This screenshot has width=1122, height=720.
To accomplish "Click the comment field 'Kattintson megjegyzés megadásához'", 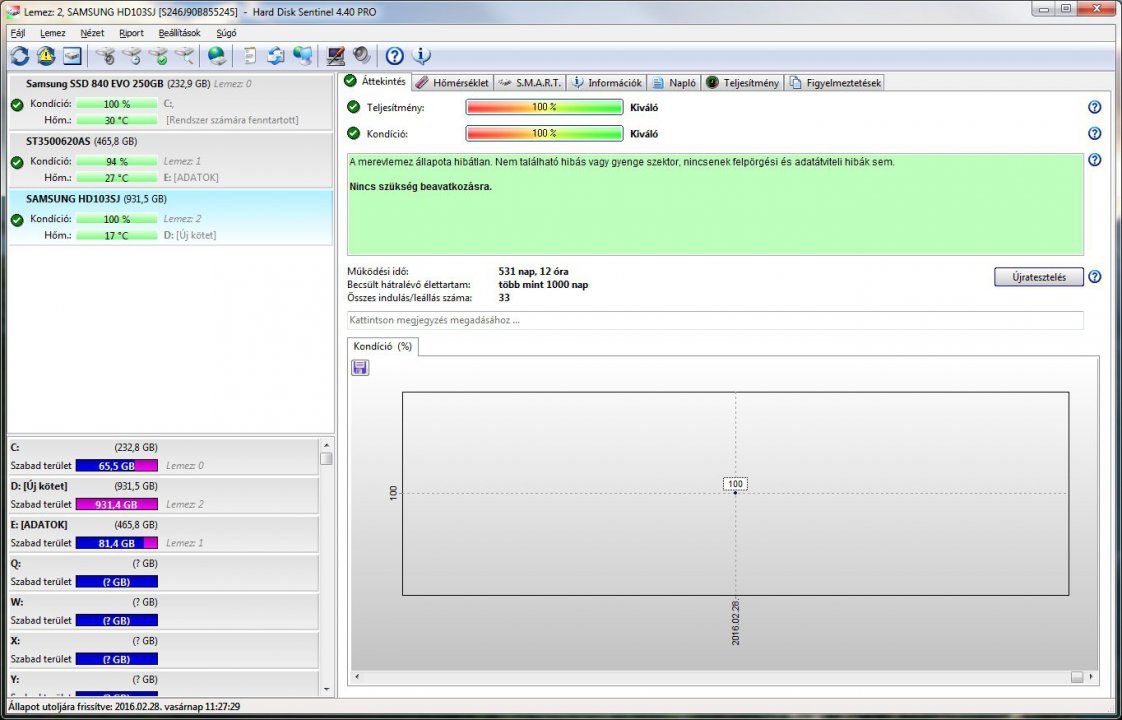I will (716, 321).
